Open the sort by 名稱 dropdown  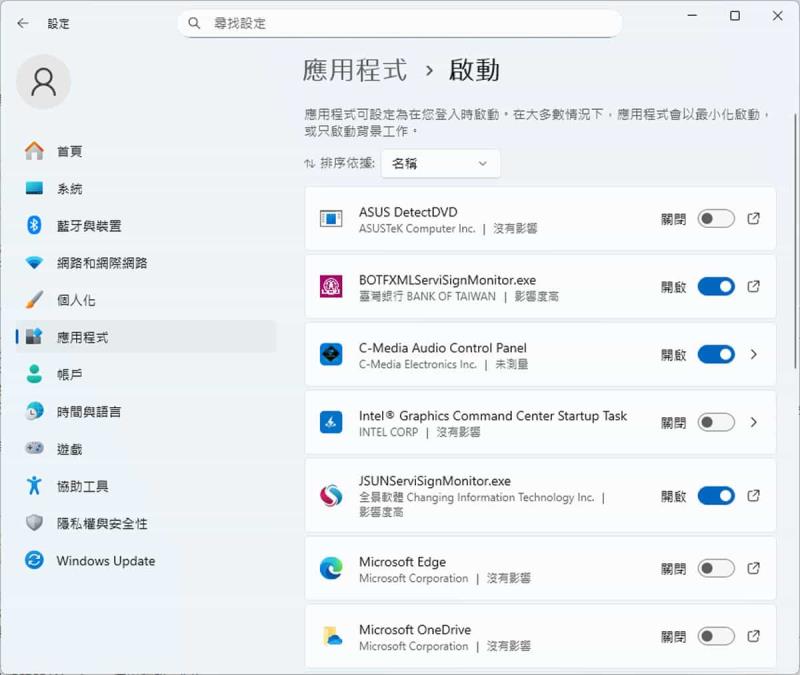point(440,163)
